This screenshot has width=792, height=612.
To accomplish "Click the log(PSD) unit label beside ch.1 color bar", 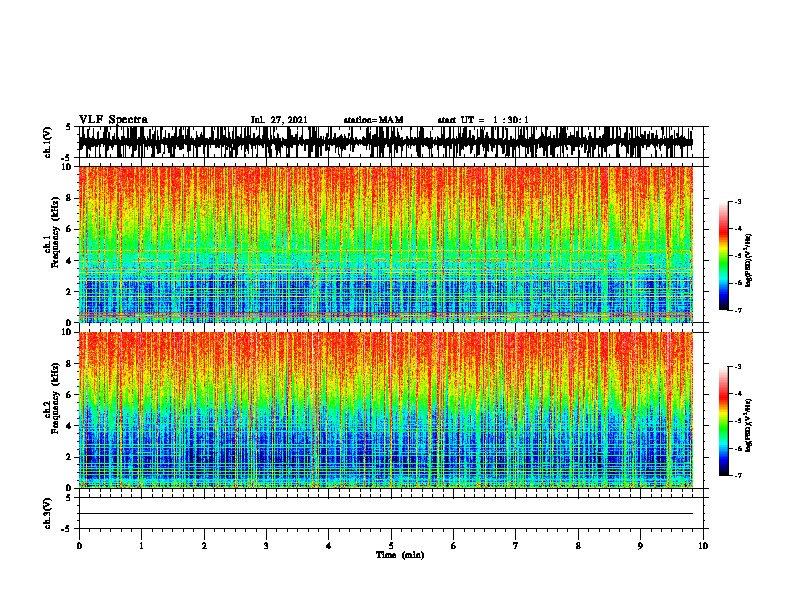I will [748, 260].
